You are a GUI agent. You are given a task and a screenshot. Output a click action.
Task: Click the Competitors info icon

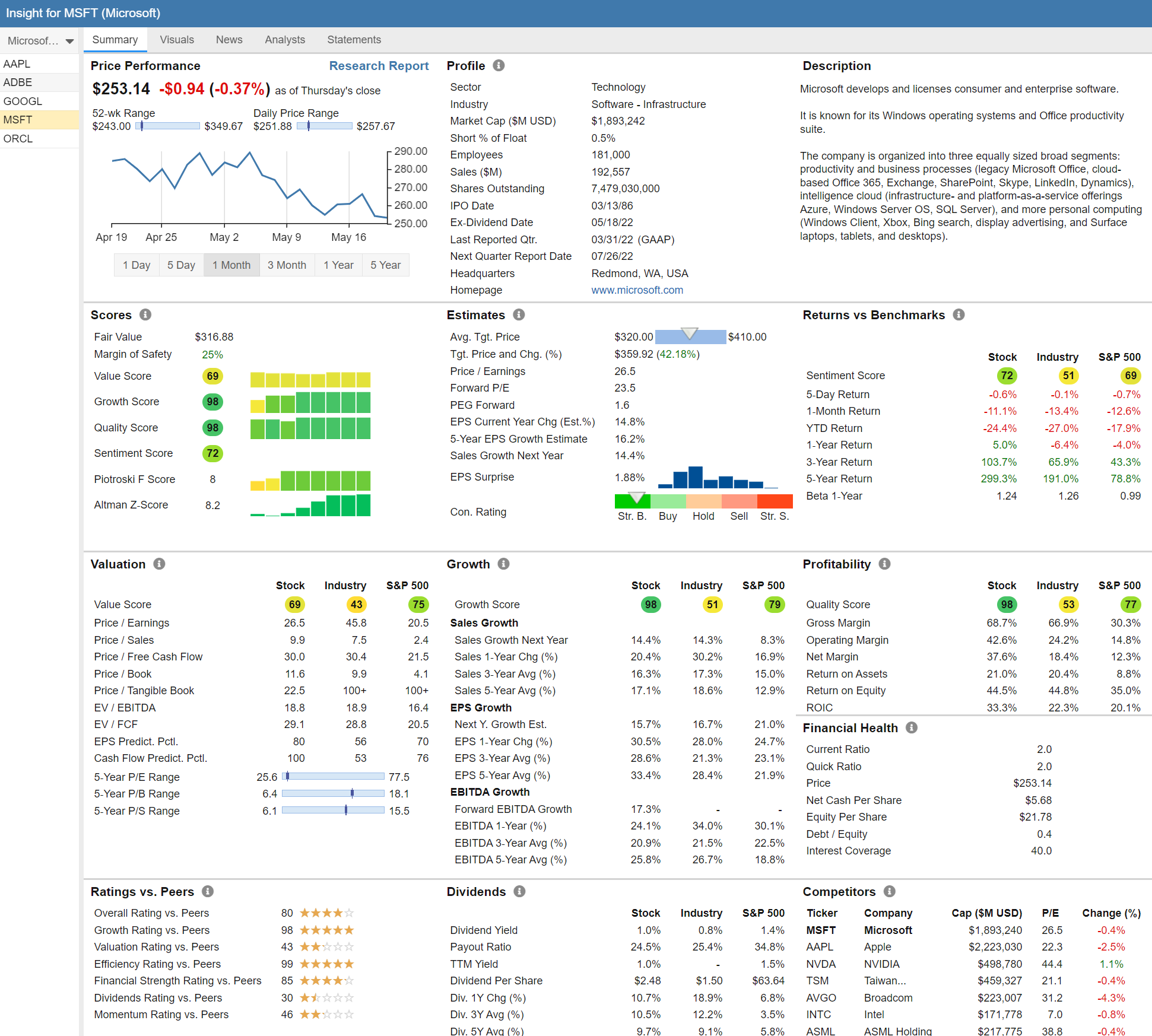point(889,891)
